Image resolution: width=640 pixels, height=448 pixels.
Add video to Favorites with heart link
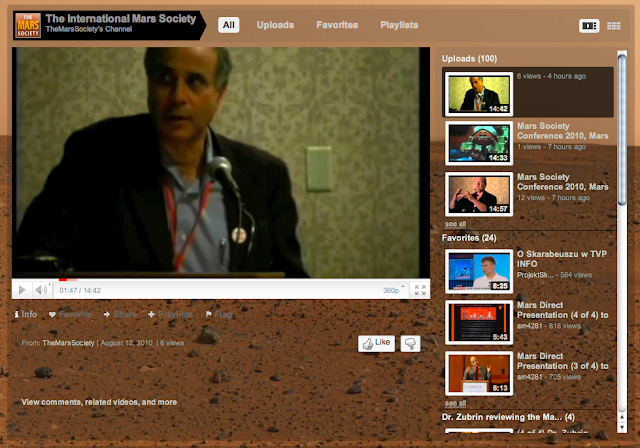70,314
